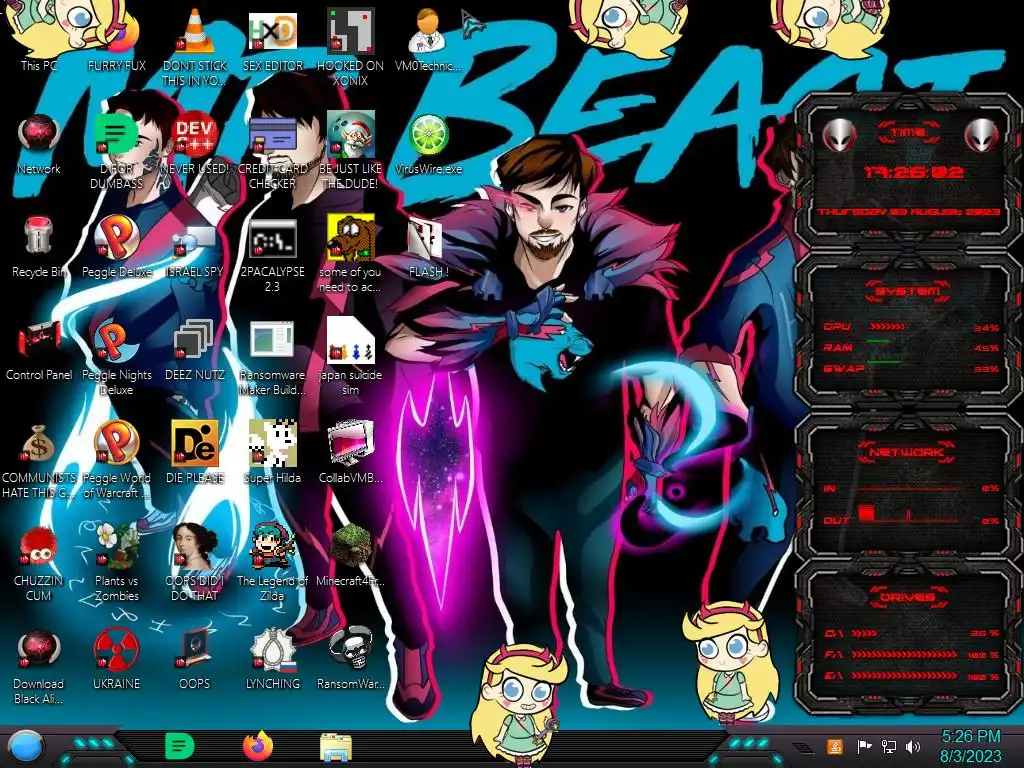Click the Java update tray icon
1024x768 pixels.
(834, 746)
